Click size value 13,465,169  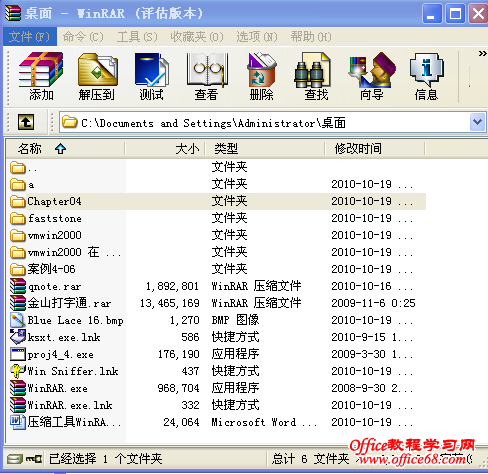(170, 303)
